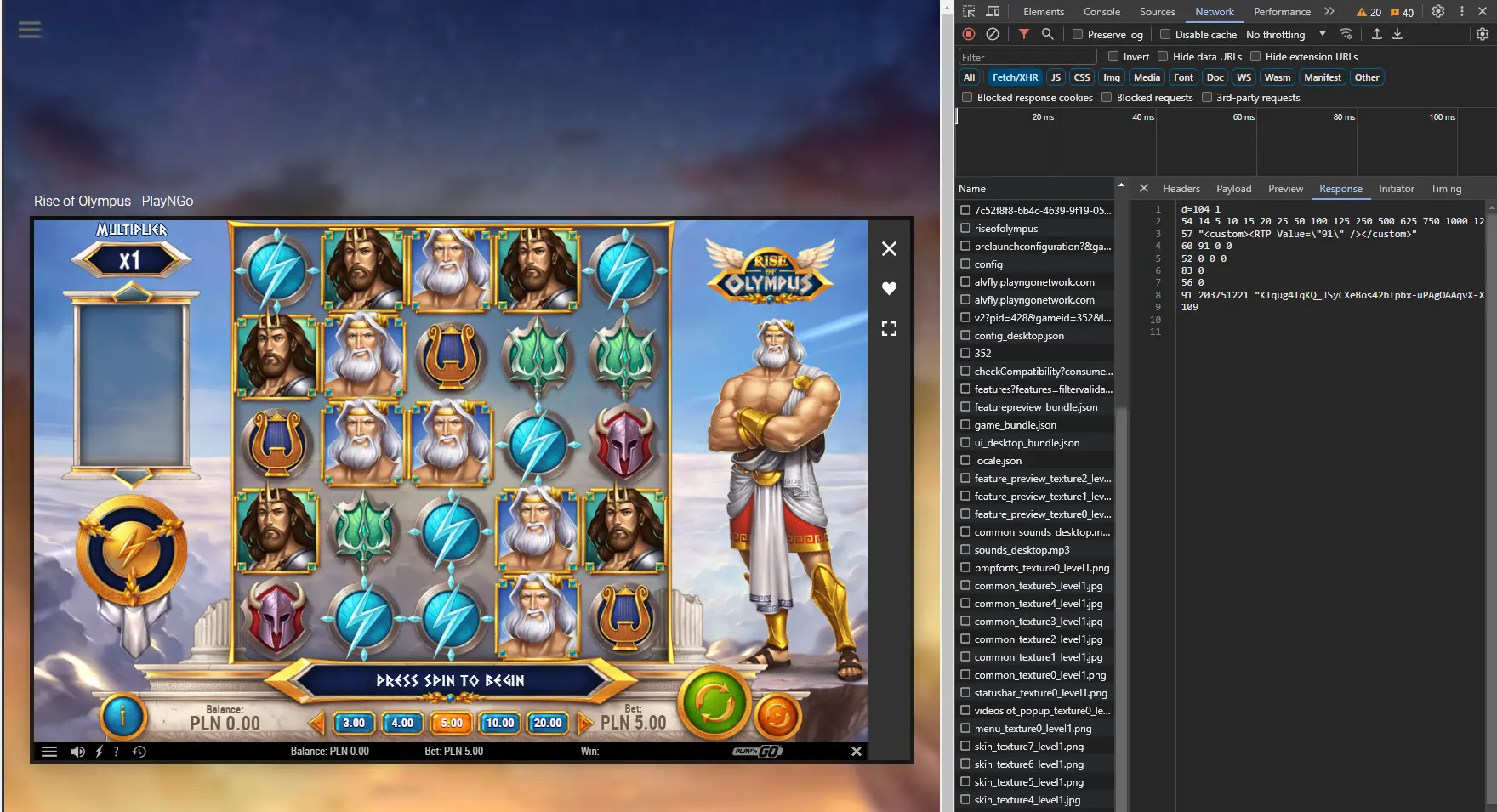
Task: Clear the network log
Action: click(993, 34)
